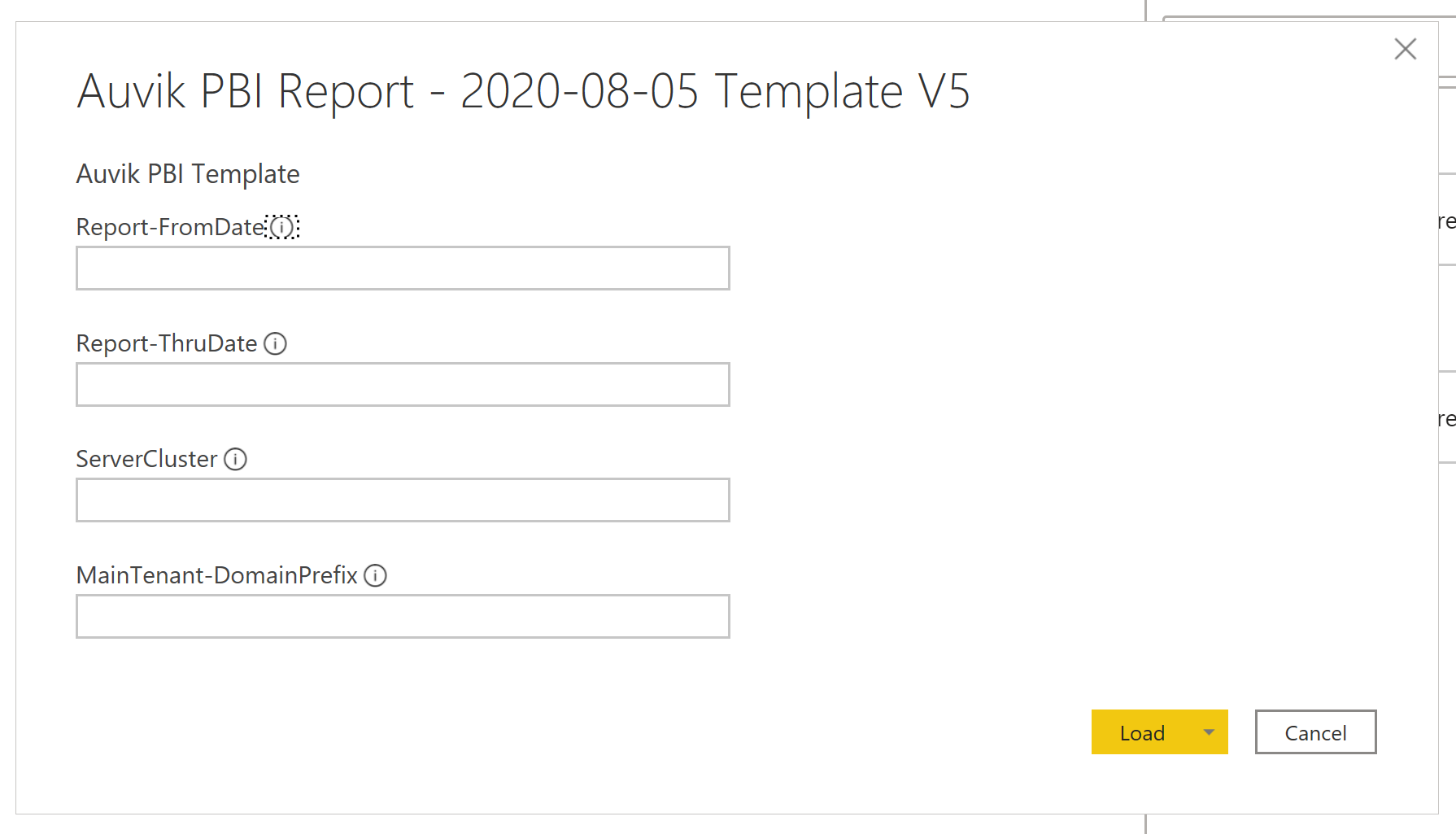The width and height of the screenshot is (1456, 834).
Task: Close the template dialog with the X
Action: 1405,49
